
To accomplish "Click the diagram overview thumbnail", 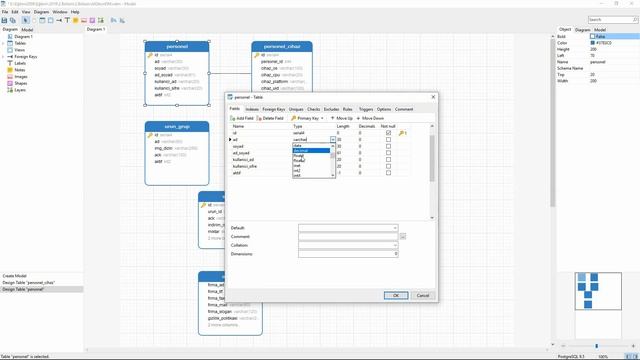I will coord(598,291).
